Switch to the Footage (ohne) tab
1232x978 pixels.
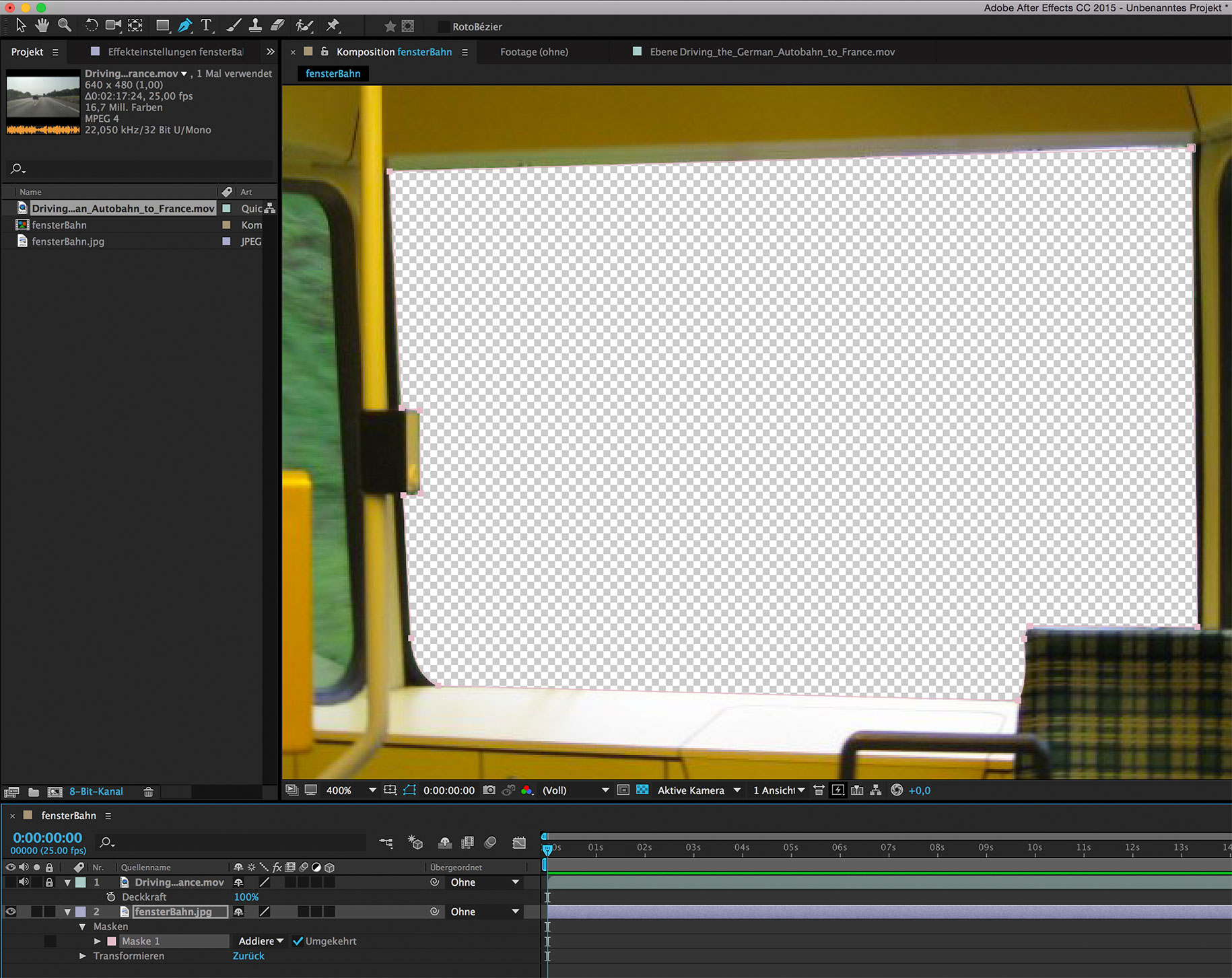coord(534,52)
